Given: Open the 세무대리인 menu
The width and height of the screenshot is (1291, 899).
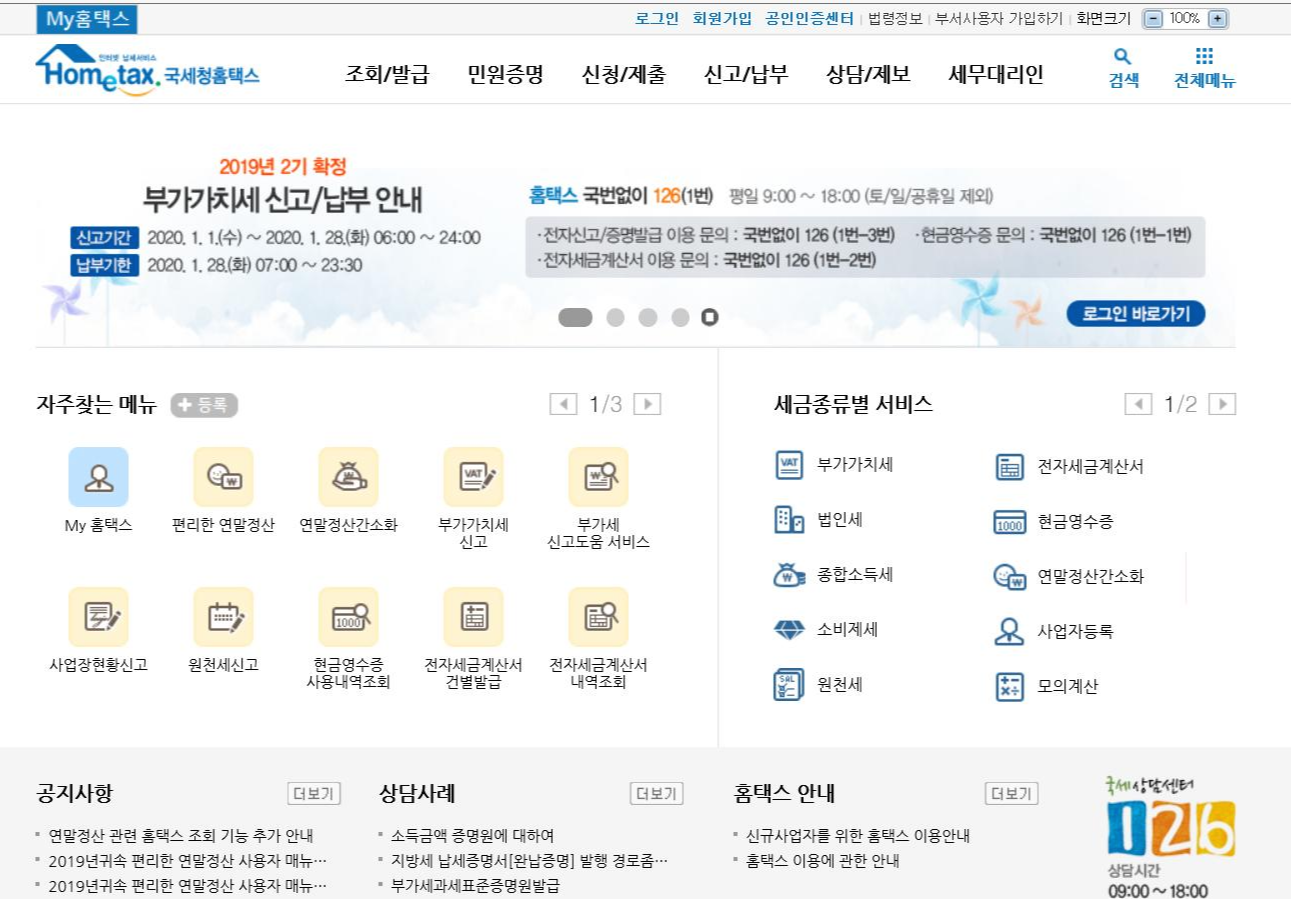Looking at the screenshot, I should pos(996,74).
